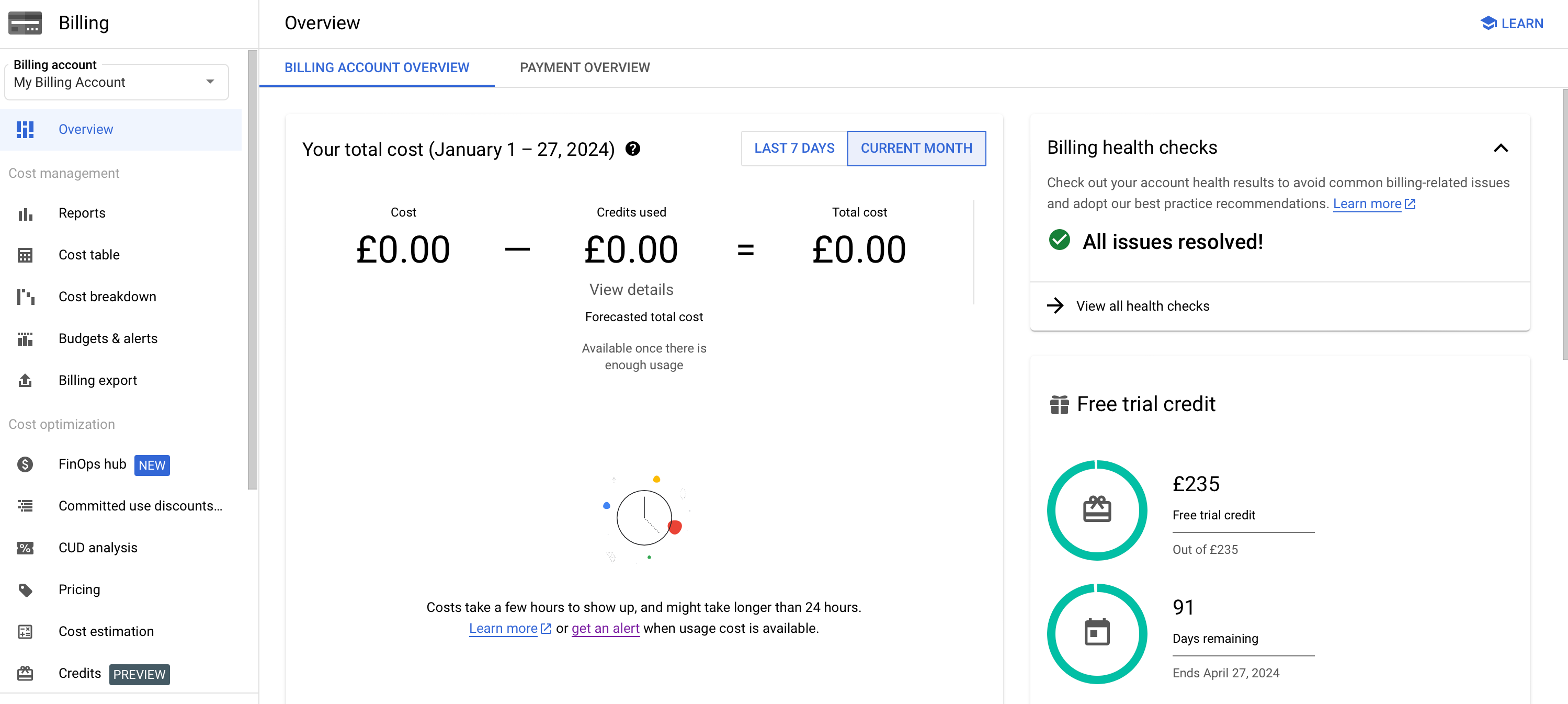The height and width of the screenshot is (704, 1568).
Task: Click the Ends April 27, 2024 text
Action: 1226,674
